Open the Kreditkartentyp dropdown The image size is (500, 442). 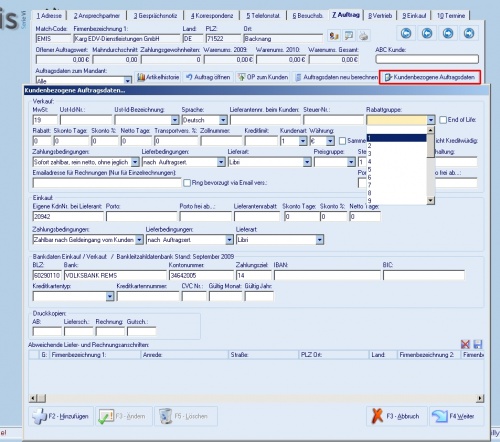110,296
